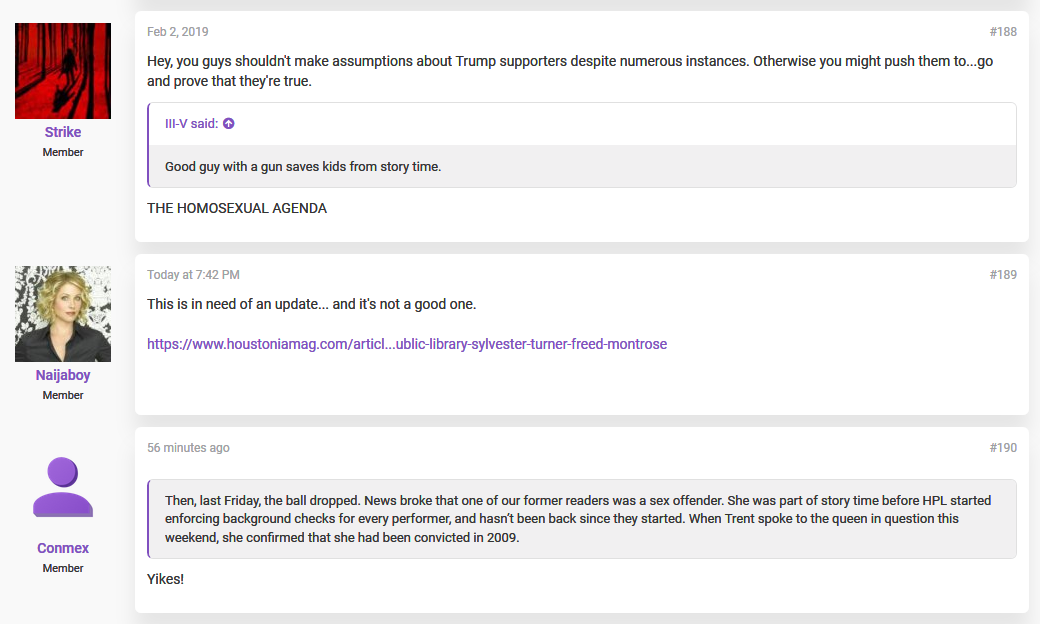The height and width of the screenshot is (624, 1040).
Task: View Naijaboy's avatar picture
Action: 63,314
